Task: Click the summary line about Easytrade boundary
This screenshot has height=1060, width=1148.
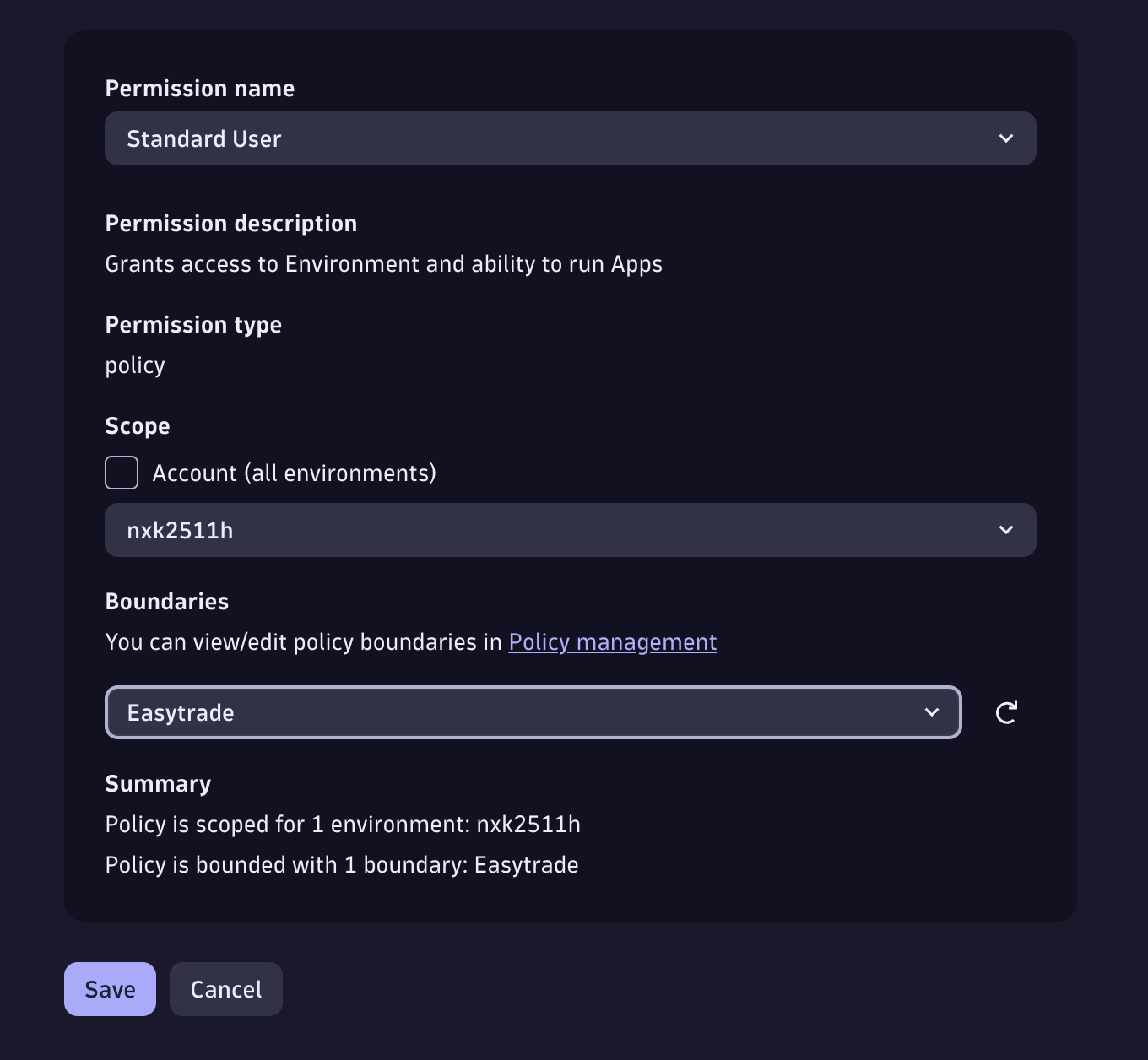Action: tap(342, 865)
